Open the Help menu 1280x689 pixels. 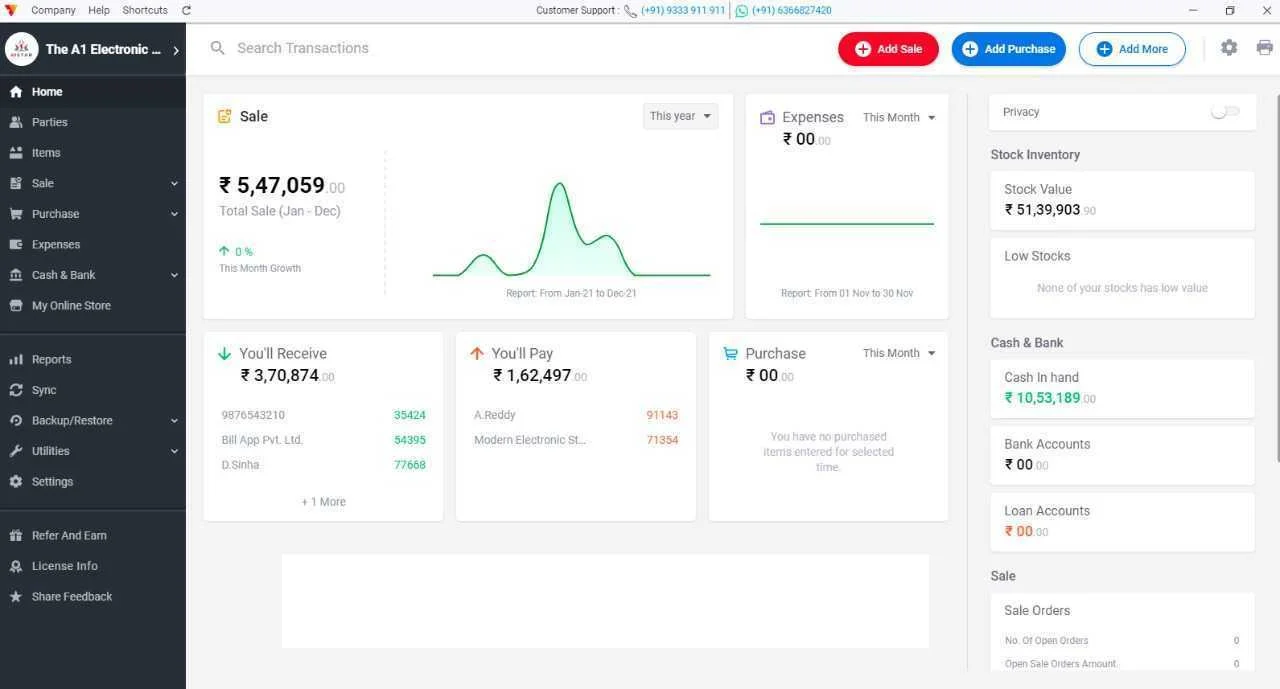tap(99, 10)
